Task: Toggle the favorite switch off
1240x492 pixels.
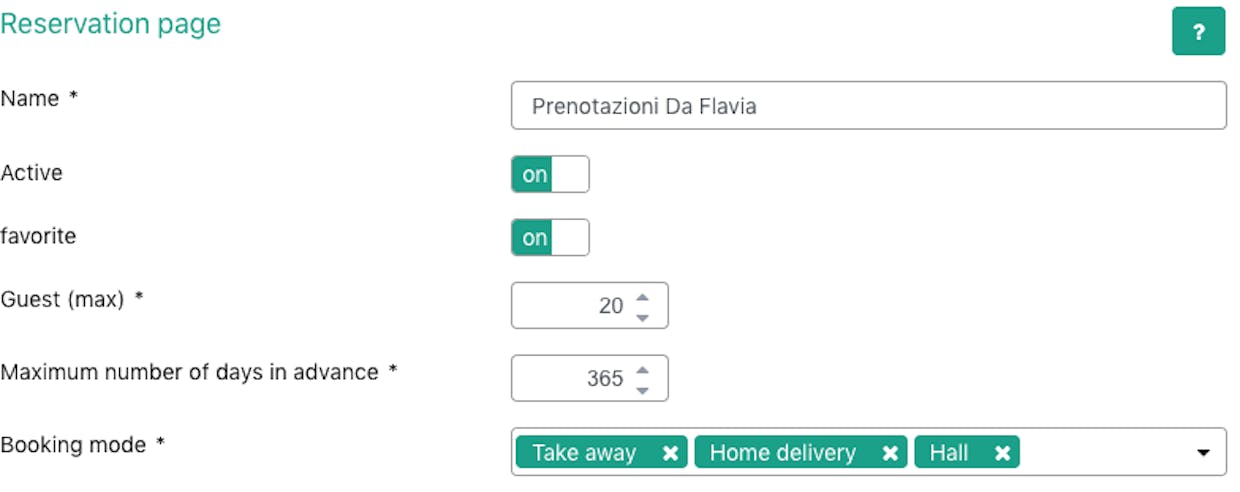Action: click(550, 238)
